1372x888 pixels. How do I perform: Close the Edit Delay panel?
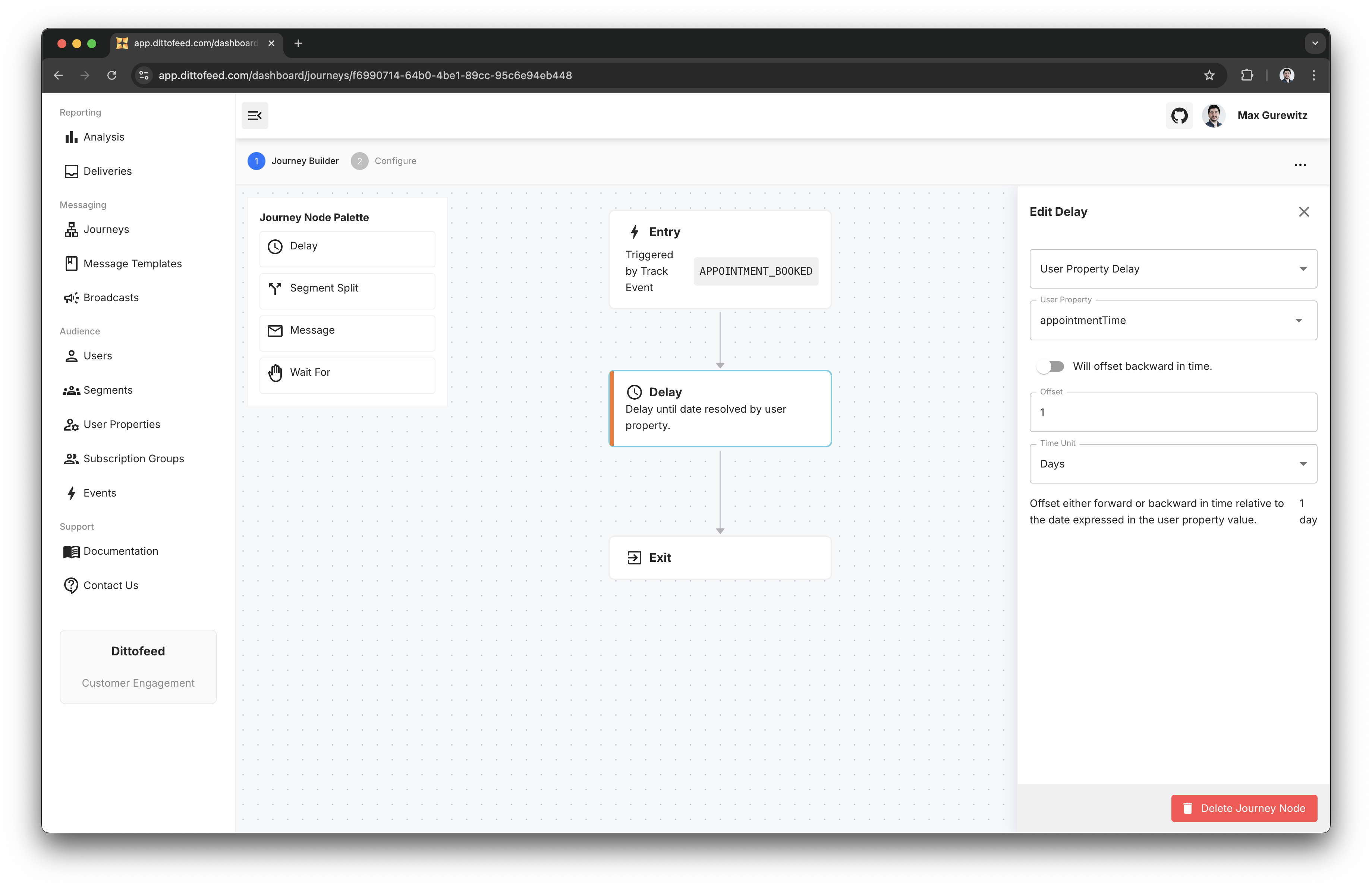[x=1303, y=211]
